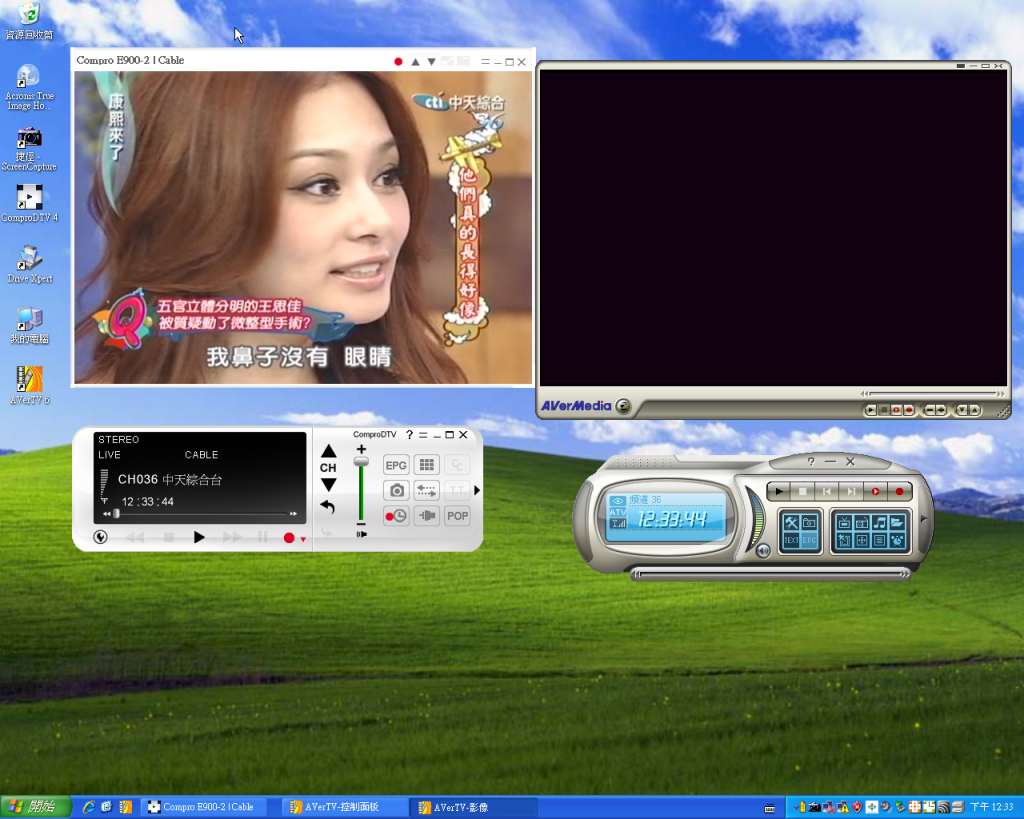1024x819 pixels.
Task: Raise volume with plus in AVerTV video window
Action: click(941, 410)
